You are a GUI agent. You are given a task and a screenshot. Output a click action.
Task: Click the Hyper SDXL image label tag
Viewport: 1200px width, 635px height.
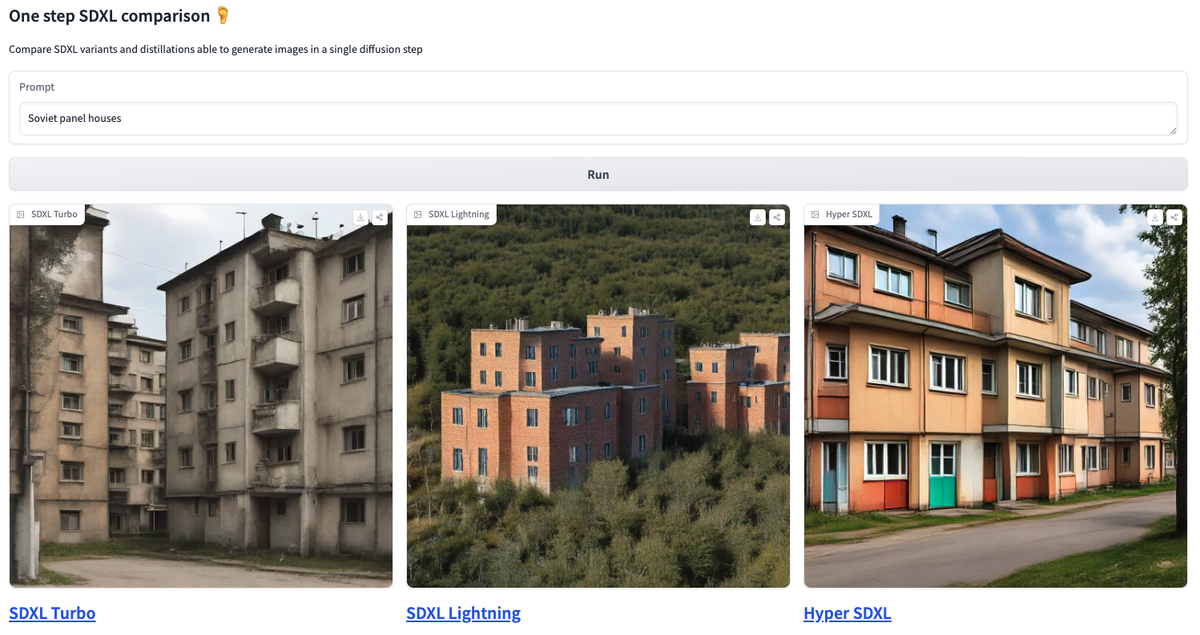click(x=842, y=214)
